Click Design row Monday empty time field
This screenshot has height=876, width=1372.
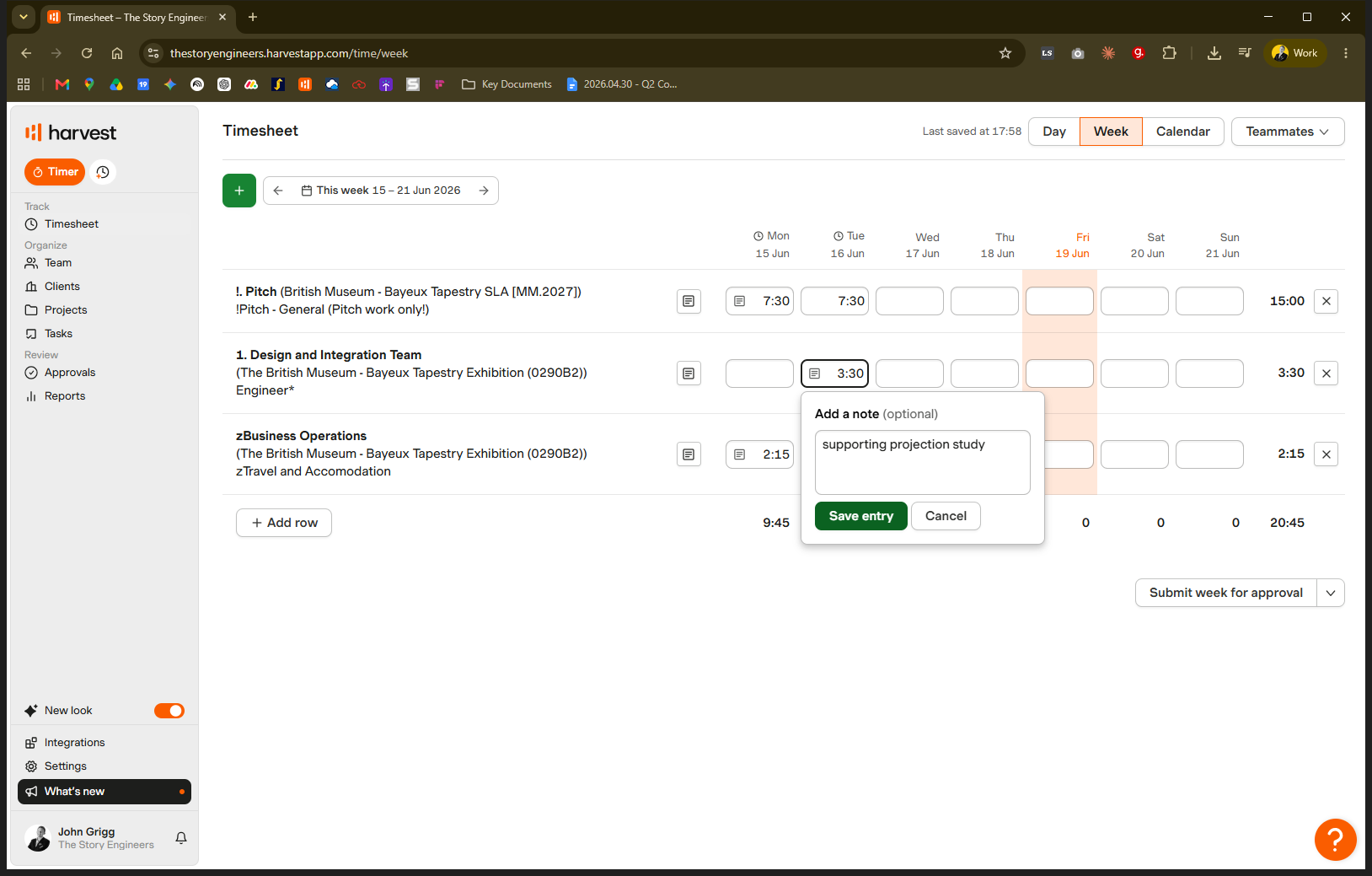pyautogui.click(x=759, y=374)
